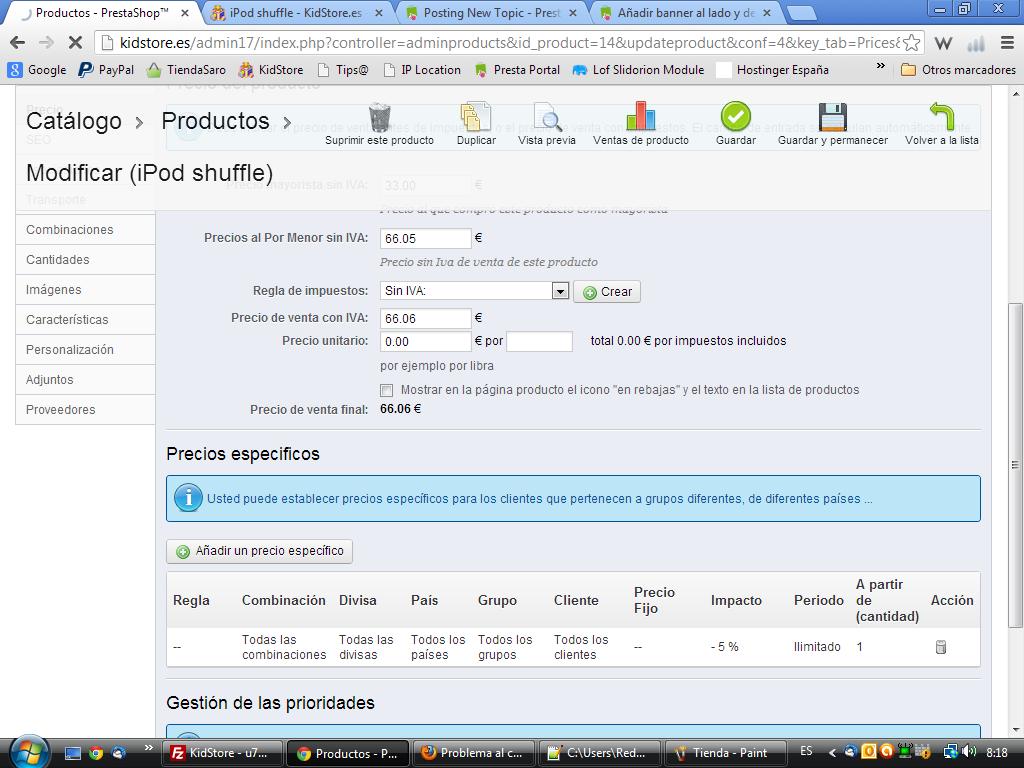Open the Características side tab
This screenshot has height=768, width=1024.
tap(86, 320)
